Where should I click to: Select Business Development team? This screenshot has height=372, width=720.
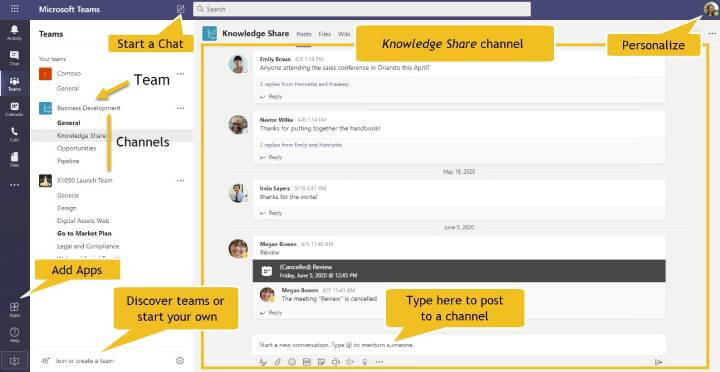click(x=89, y=108)
